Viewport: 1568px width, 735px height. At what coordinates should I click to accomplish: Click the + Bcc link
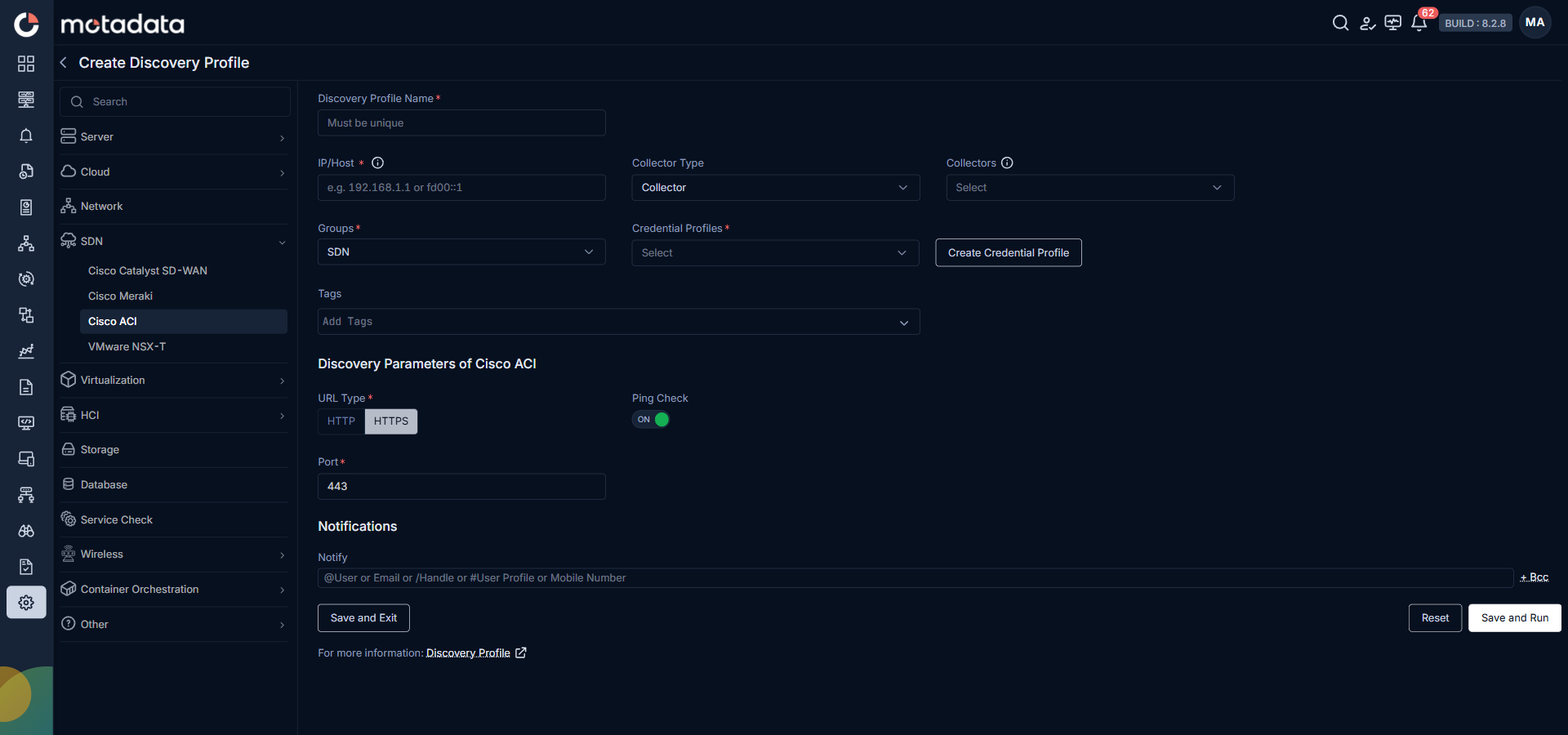point(1535,577)
